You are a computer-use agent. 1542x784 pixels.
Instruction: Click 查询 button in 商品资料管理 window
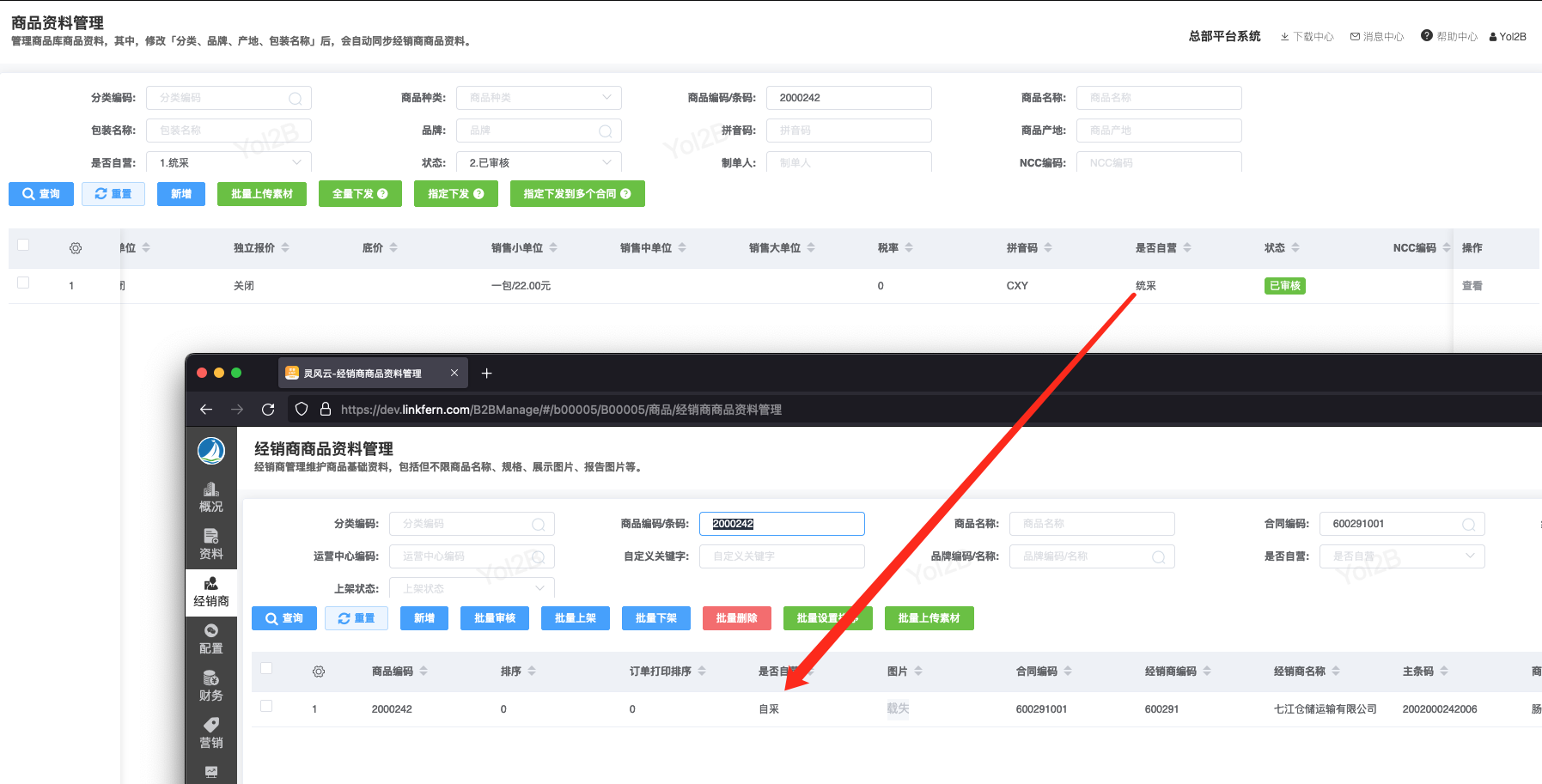[x=41, y=194]
